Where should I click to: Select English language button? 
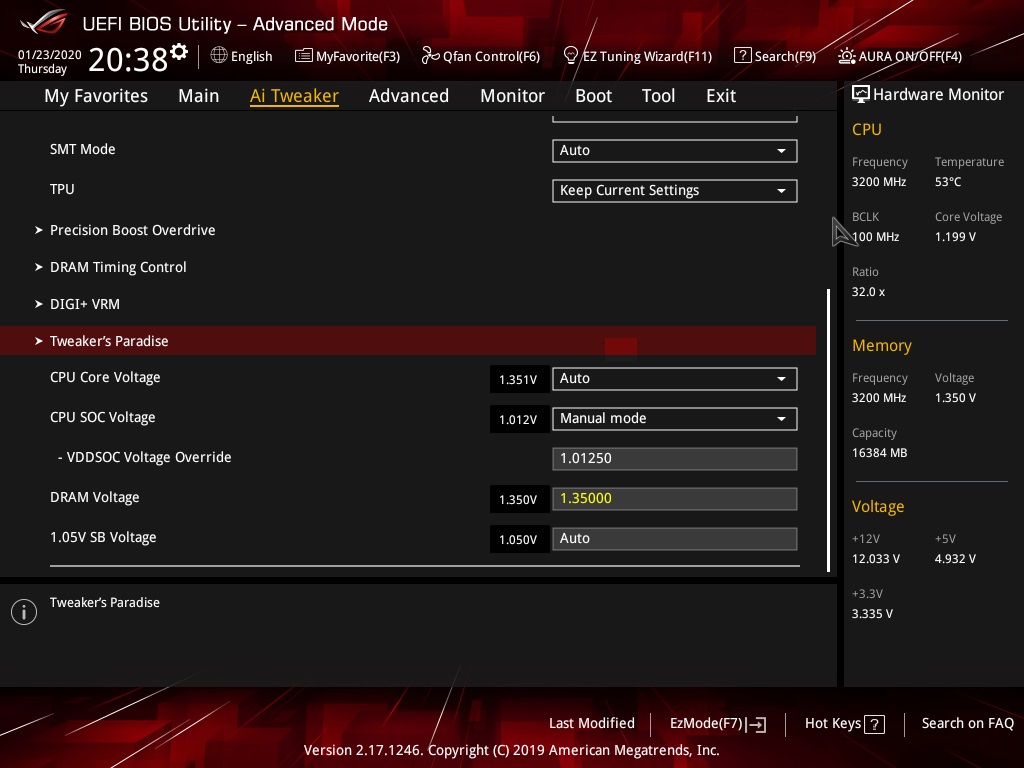point(242,56)
